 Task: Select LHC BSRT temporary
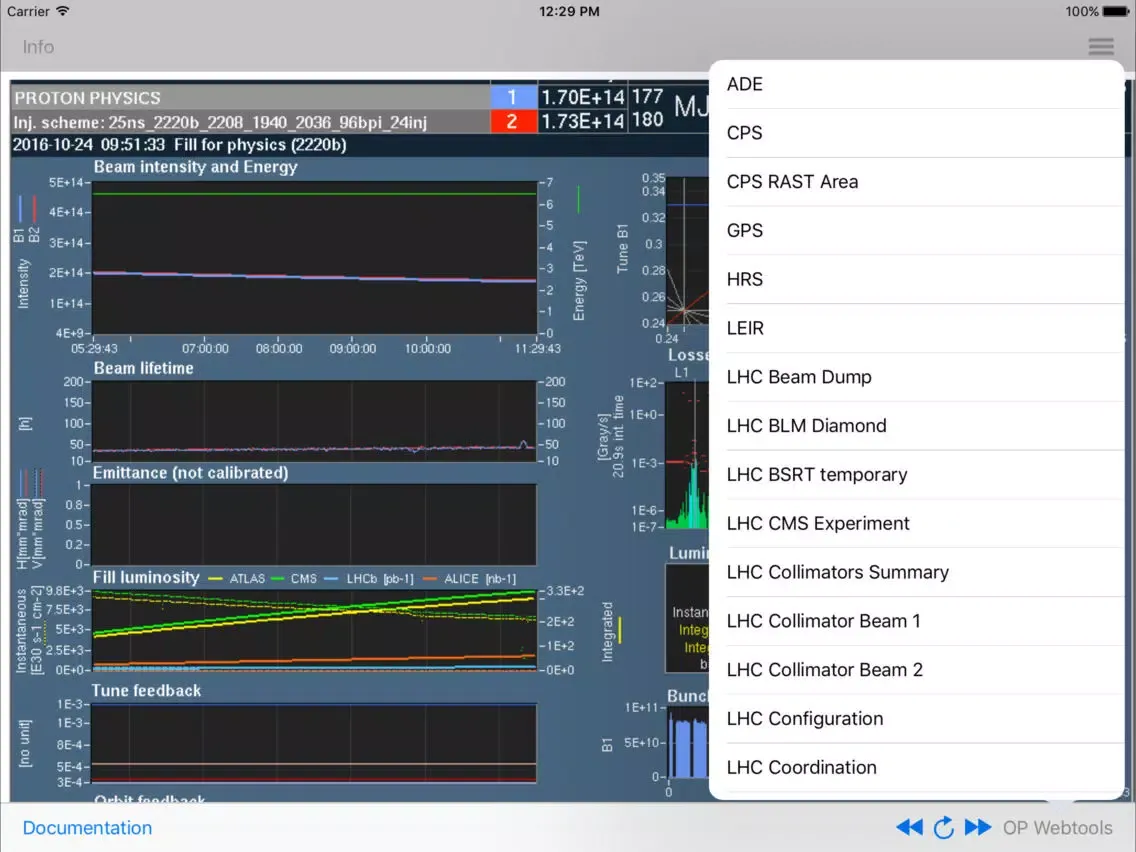tap(916, 475)
